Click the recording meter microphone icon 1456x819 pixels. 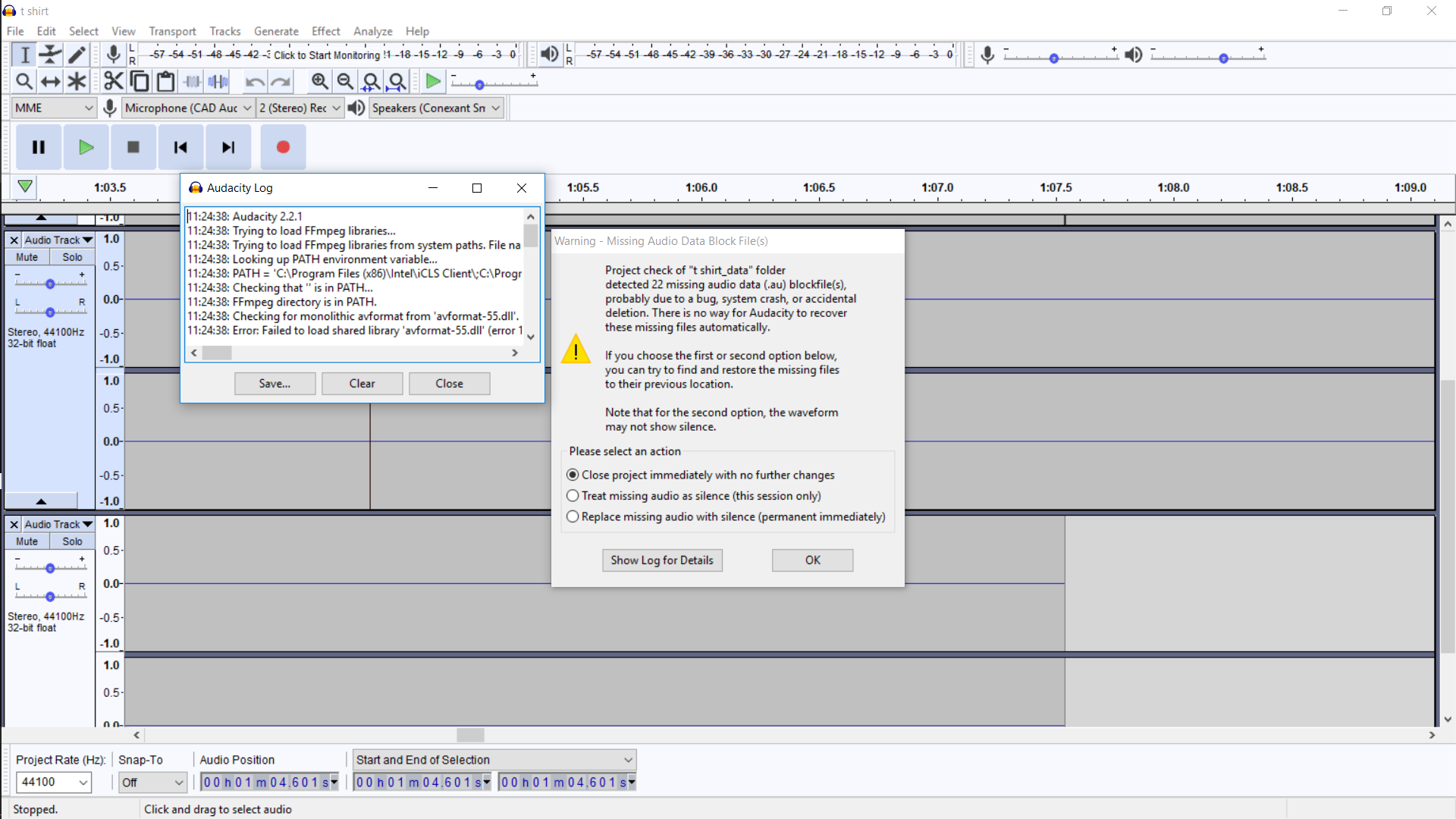click(x=113, y=55)
